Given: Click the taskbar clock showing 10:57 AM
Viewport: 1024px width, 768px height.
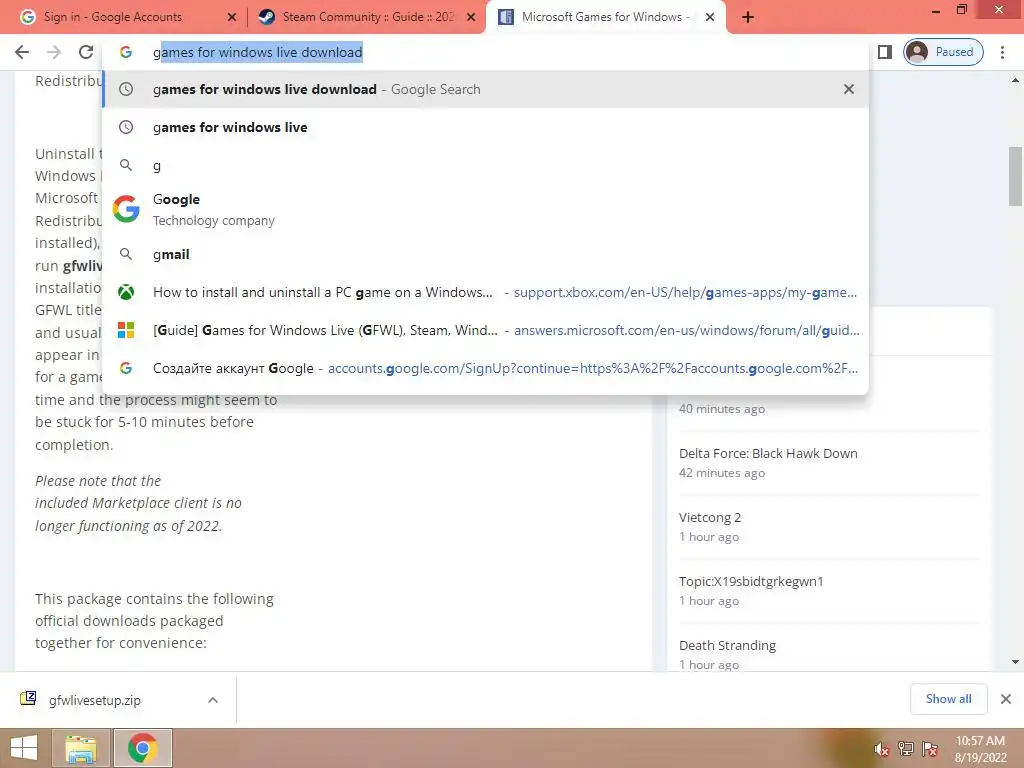Looking at the screenshot, I should (980, 749).
